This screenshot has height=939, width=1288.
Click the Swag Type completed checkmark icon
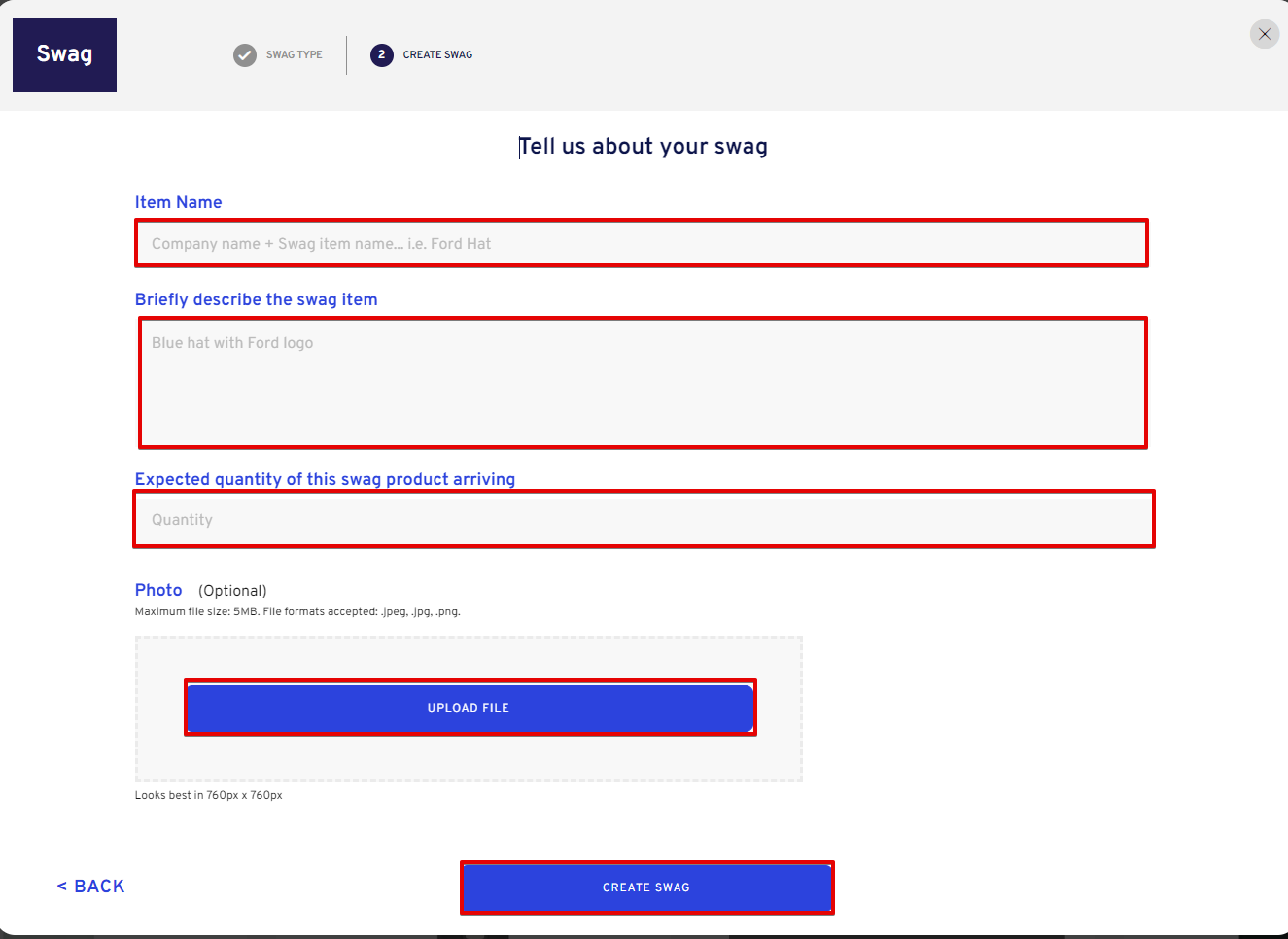click(245, 55)
